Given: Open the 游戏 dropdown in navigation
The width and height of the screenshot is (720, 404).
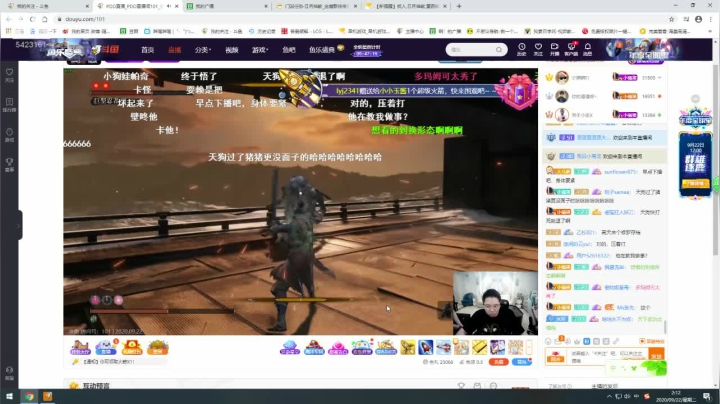Looking at the screenshot, I should (x=260, y=50).
